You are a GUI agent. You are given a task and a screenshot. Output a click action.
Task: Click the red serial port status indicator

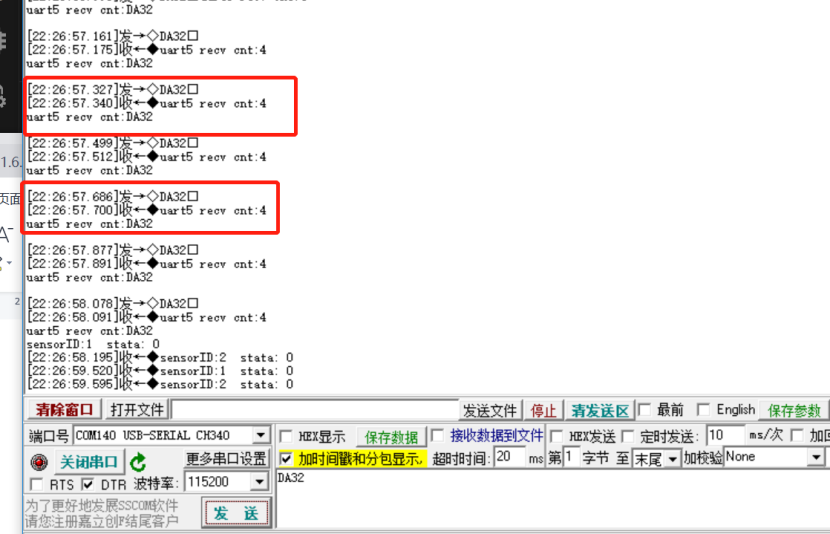pos(39,462)
